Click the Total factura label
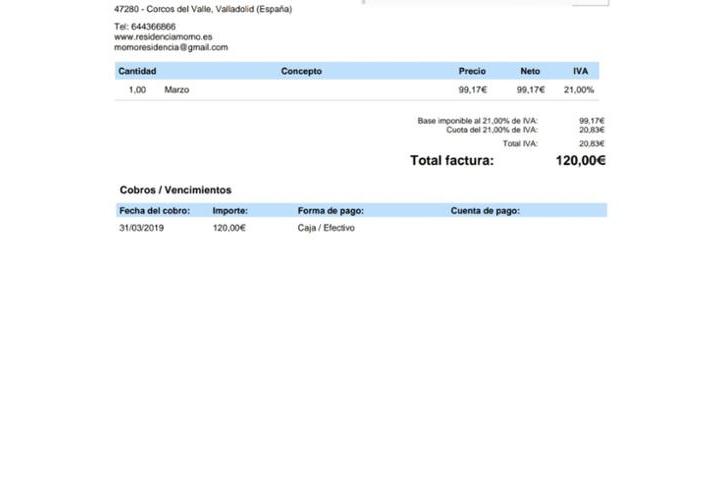720x480 pixels. click(451, 160)
